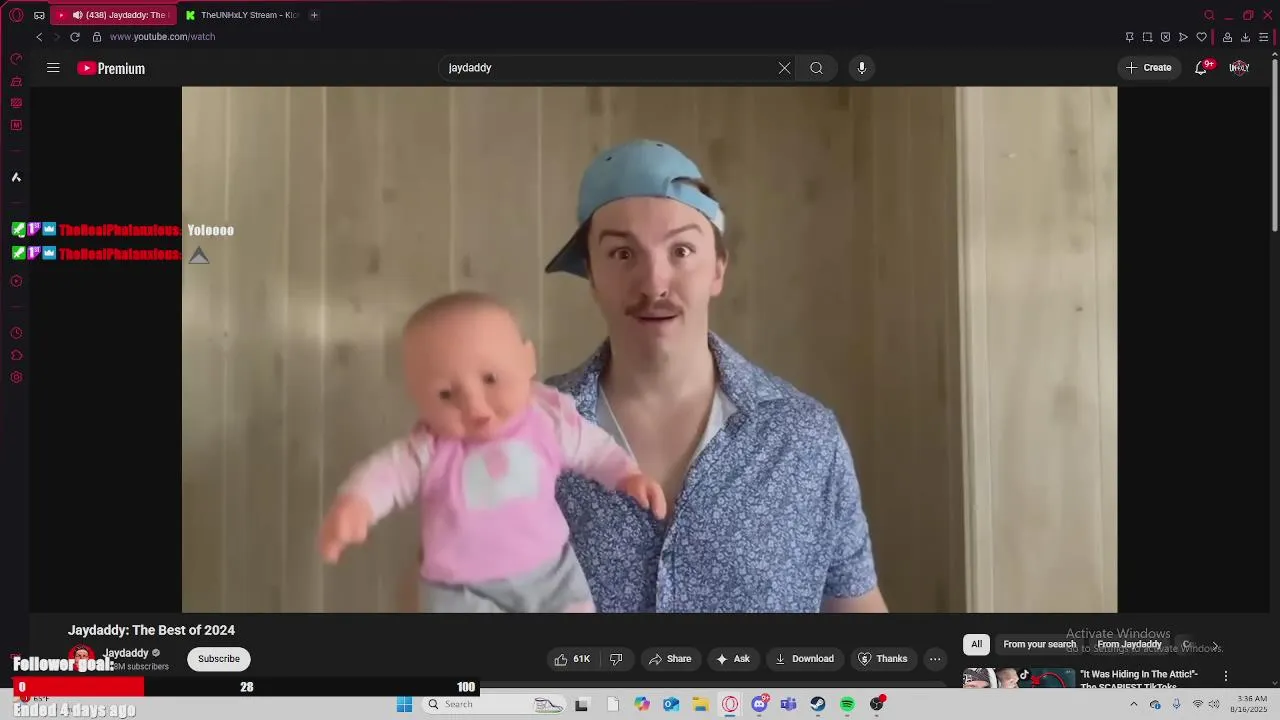Image resolution: width=1280 pixels, height=720 pixels.
Task: Open Opera tab search magnifier
Action: (x=1209, y=15)
